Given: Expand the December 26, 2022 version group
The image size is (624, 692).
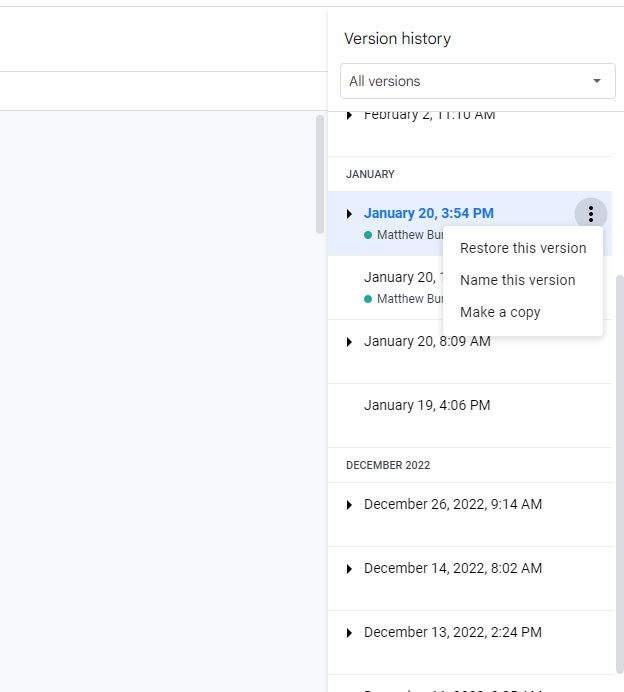Looking at the screenshot, I should point(349,505).
